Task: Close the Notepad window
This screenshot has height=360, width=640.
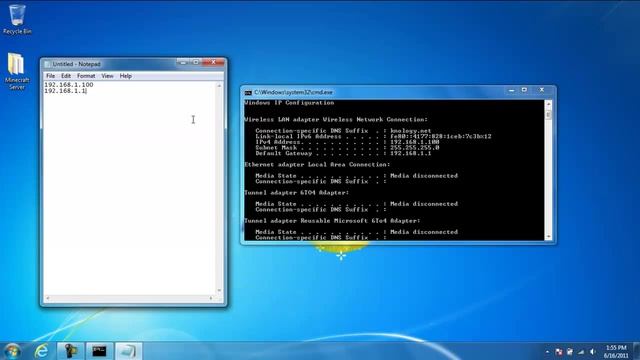Action: 213,62
